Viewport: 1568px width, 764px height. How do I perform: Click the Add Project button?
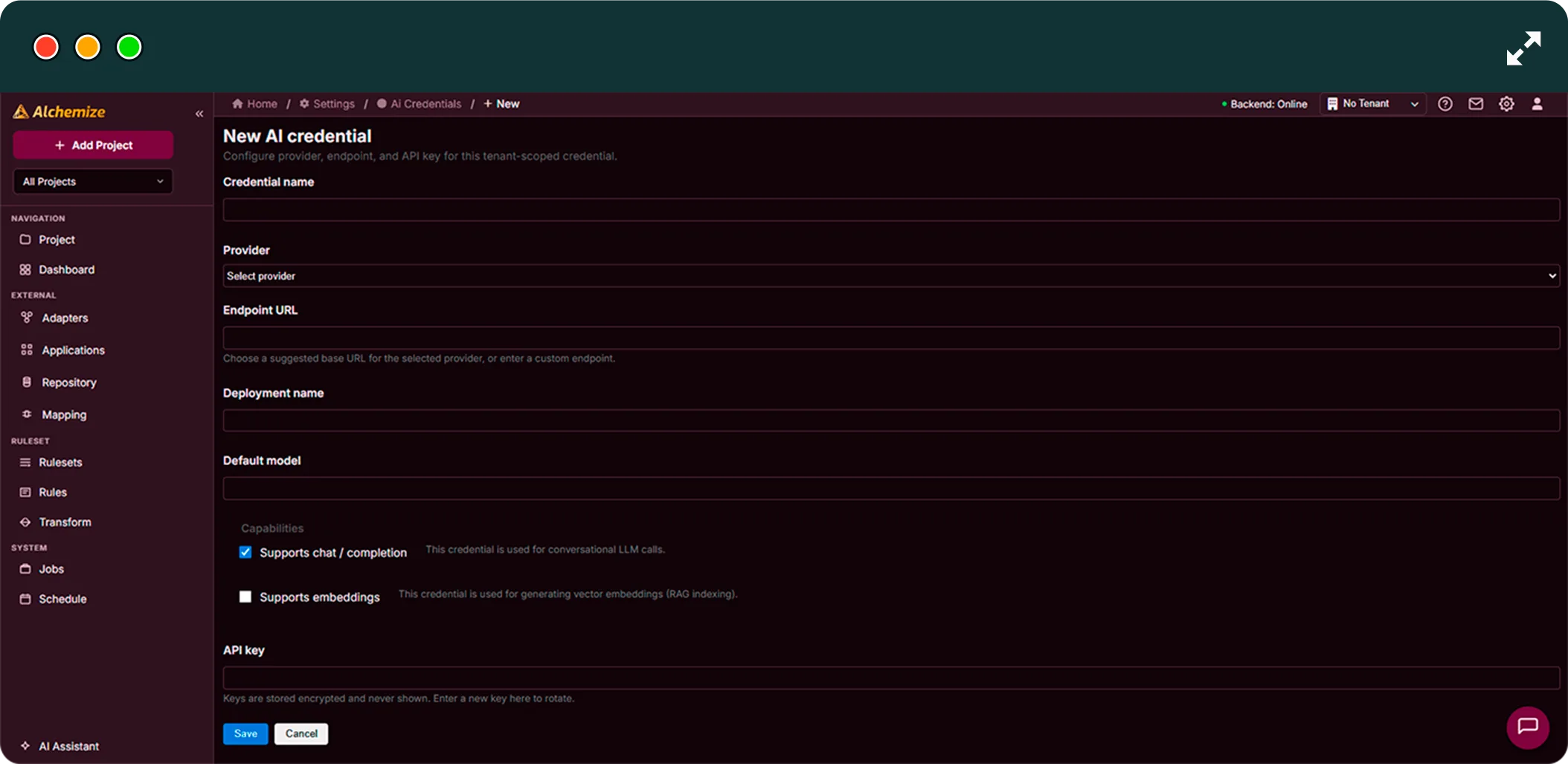(x=93, y=145)
